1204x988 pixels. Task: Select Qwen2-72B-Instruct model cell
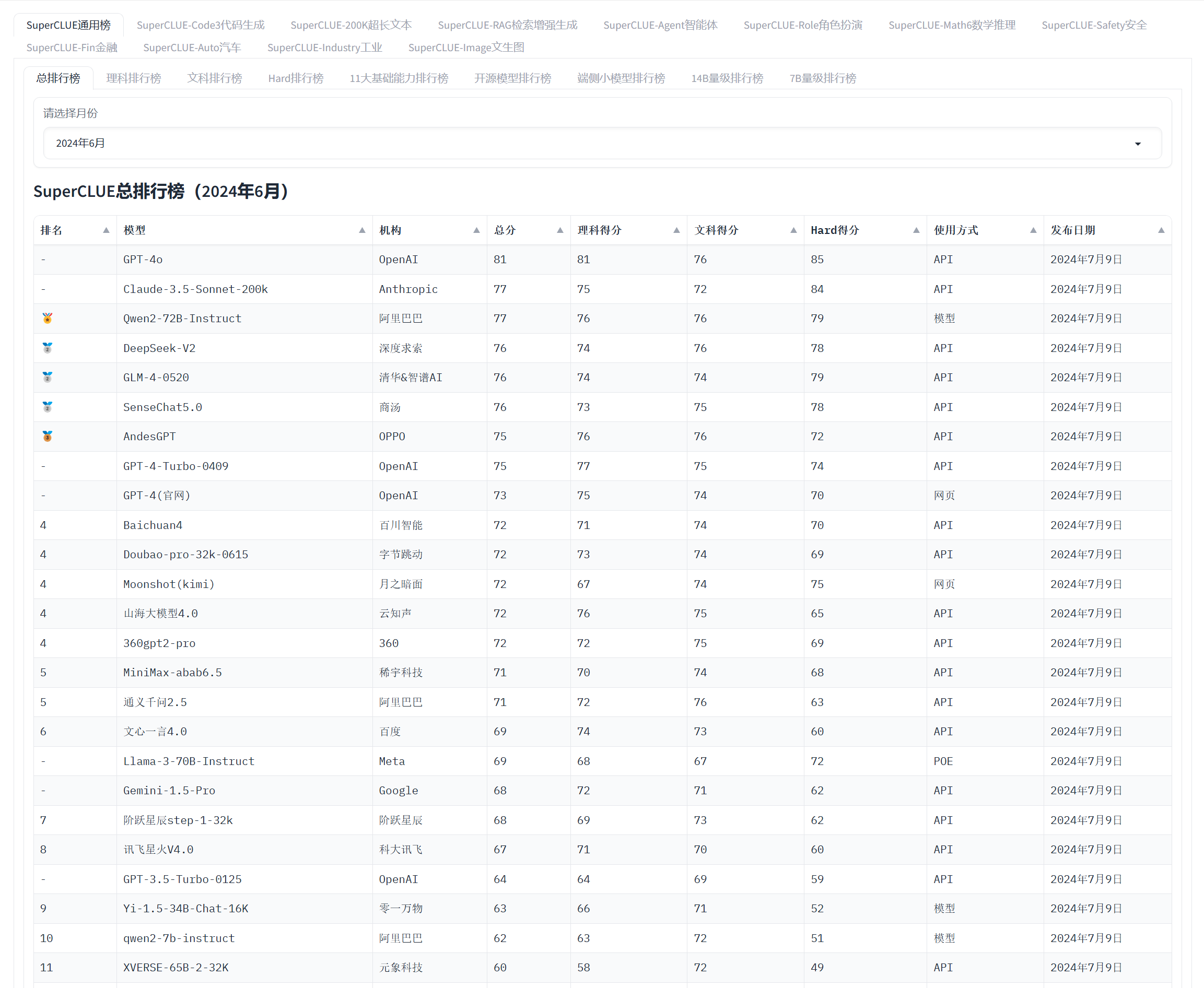click(244, 319)
